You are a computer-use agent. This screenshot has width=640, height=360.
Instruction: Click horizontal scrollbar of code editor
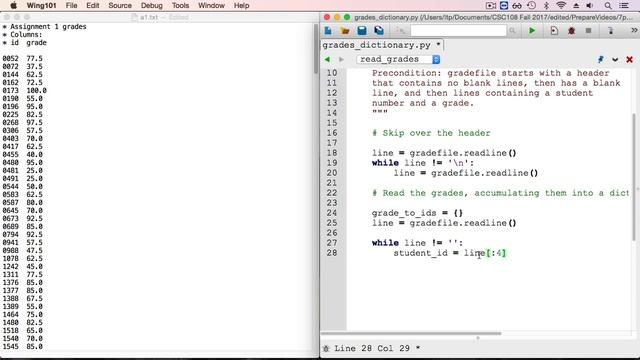(411, 333)
